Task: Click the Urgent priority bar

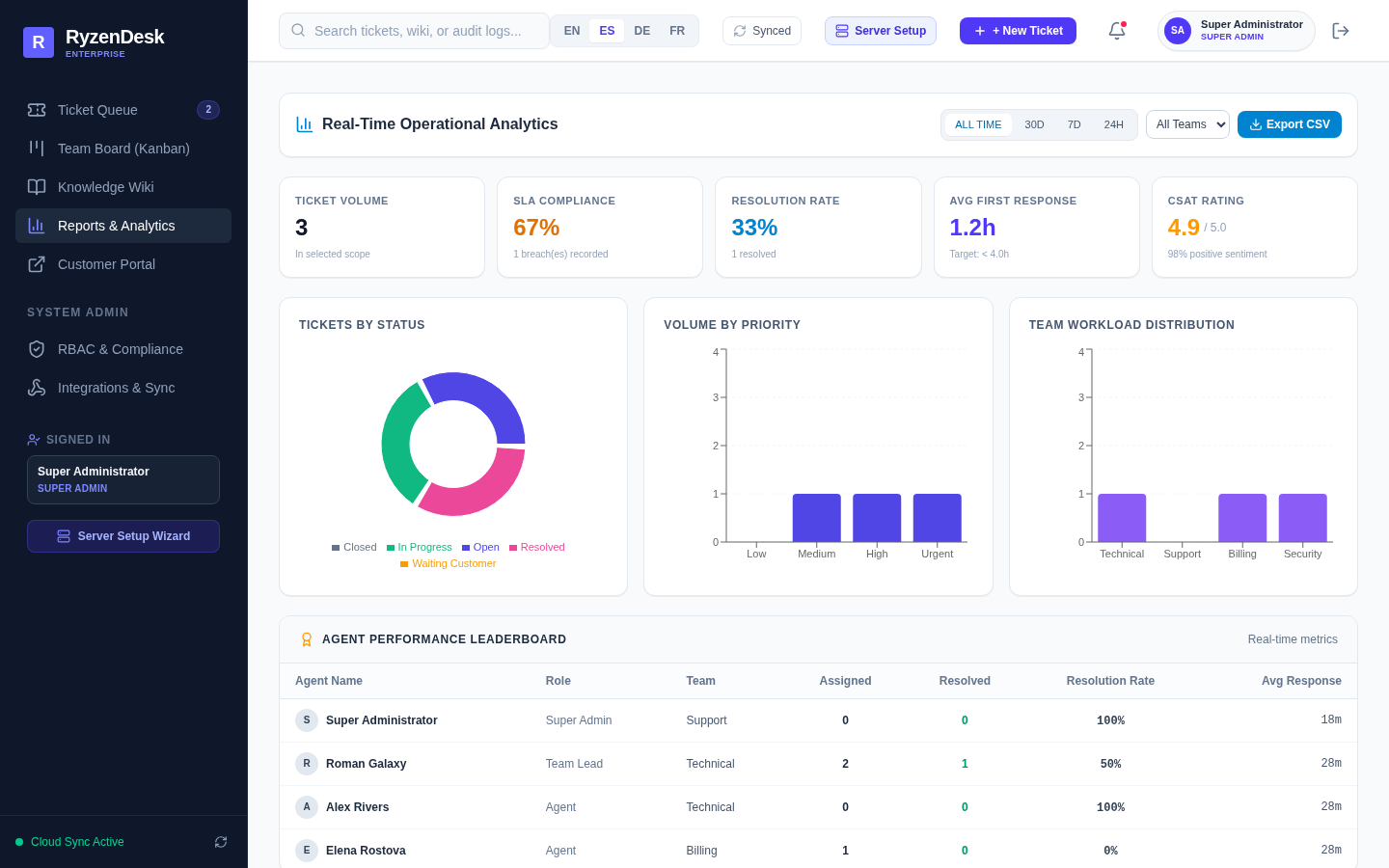Action: point(938,518)
